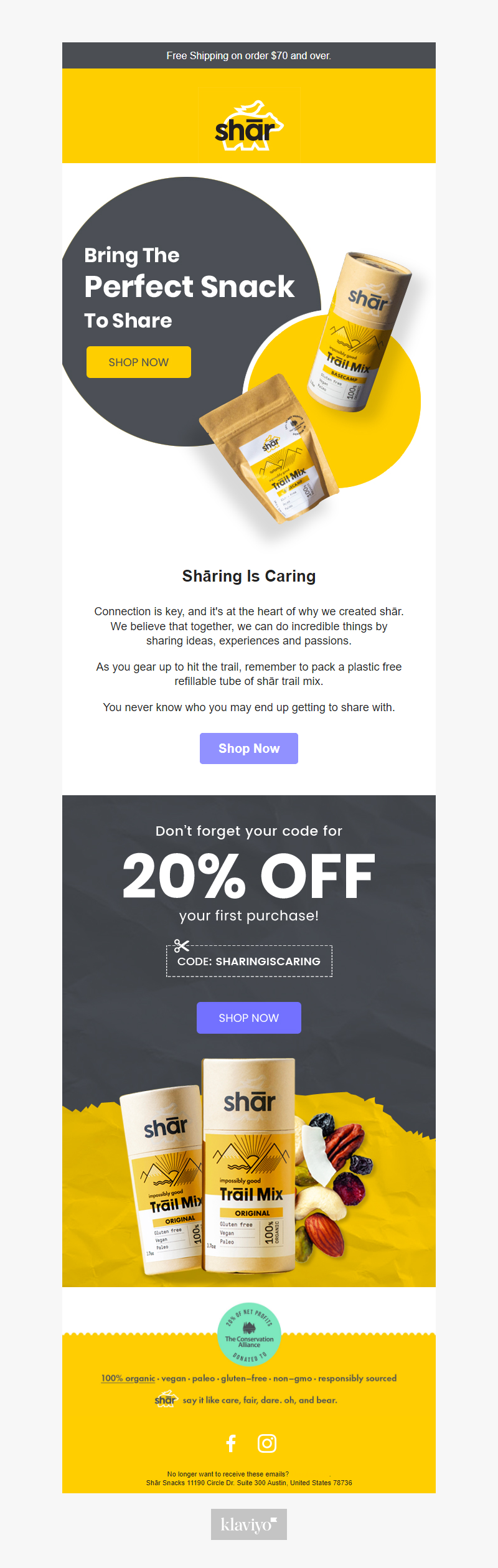Open the Facebook social icon
Screen dimensions: 498x1568
[231, 1443]
